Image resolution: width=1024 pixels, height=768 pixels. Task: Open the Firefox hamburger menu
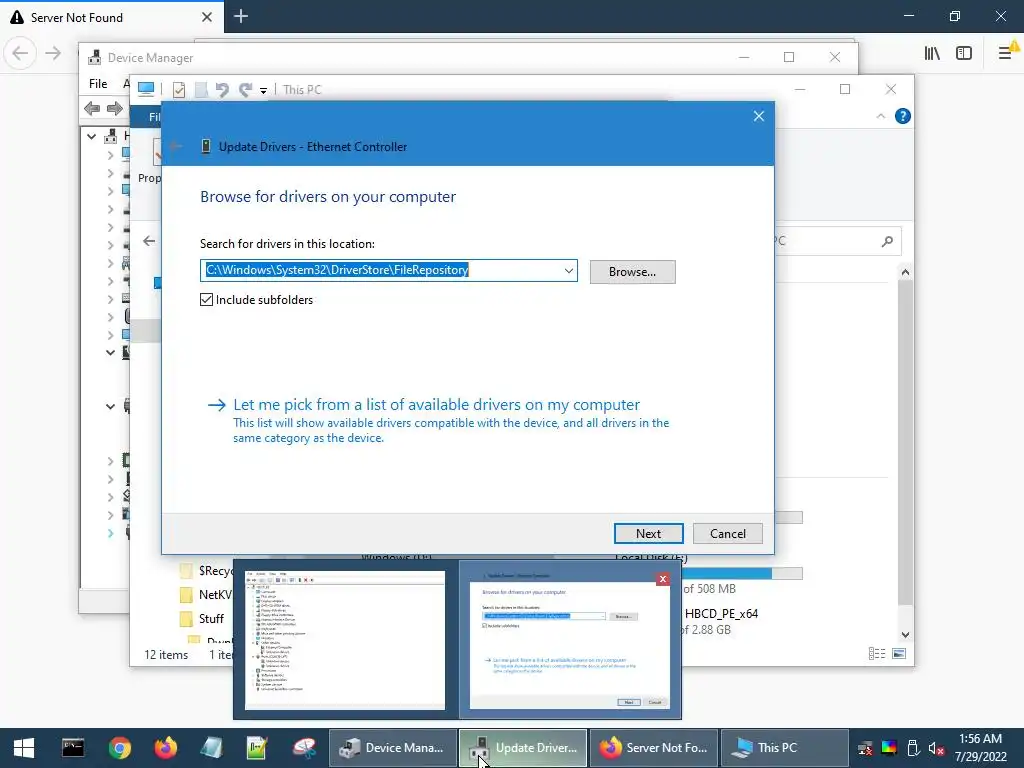point(1005,53)
